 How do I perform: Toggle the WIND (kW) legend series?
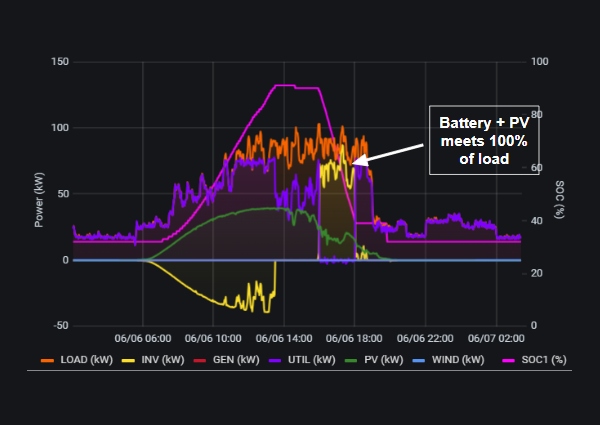tap(448, 360)
